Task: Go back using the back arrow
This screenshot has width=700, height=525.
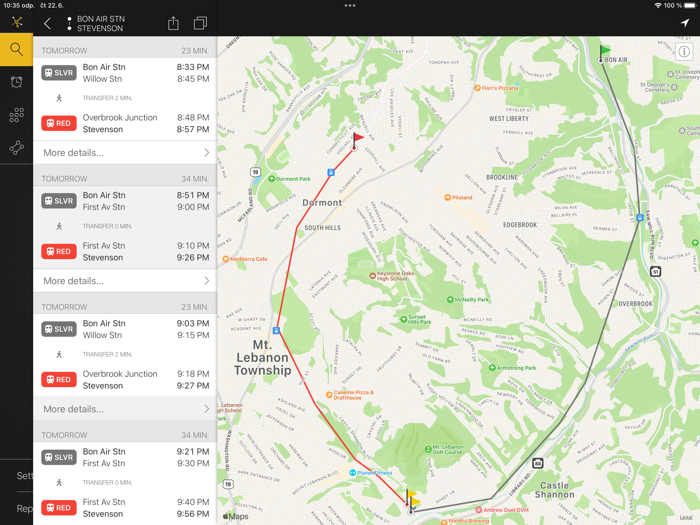Action: tap(47, 23)
